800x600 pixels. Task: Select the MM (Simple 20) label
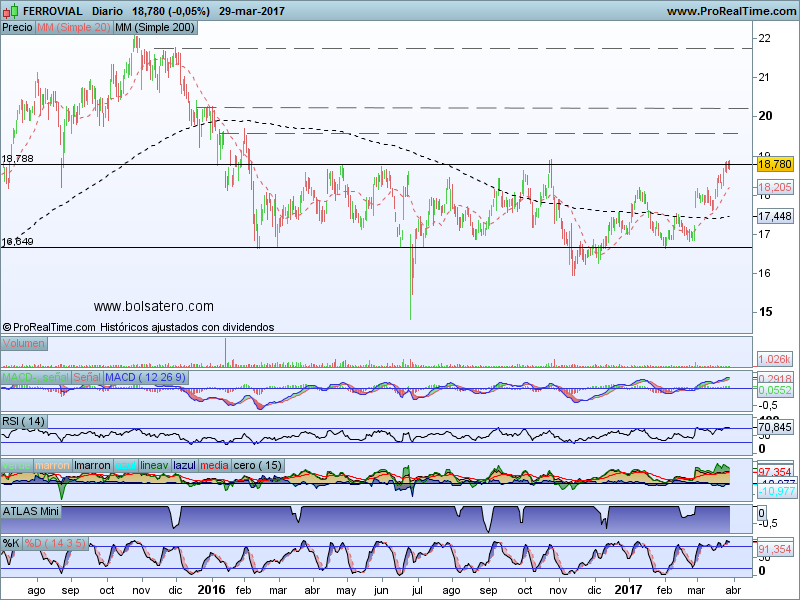click(x=74, y=28)
